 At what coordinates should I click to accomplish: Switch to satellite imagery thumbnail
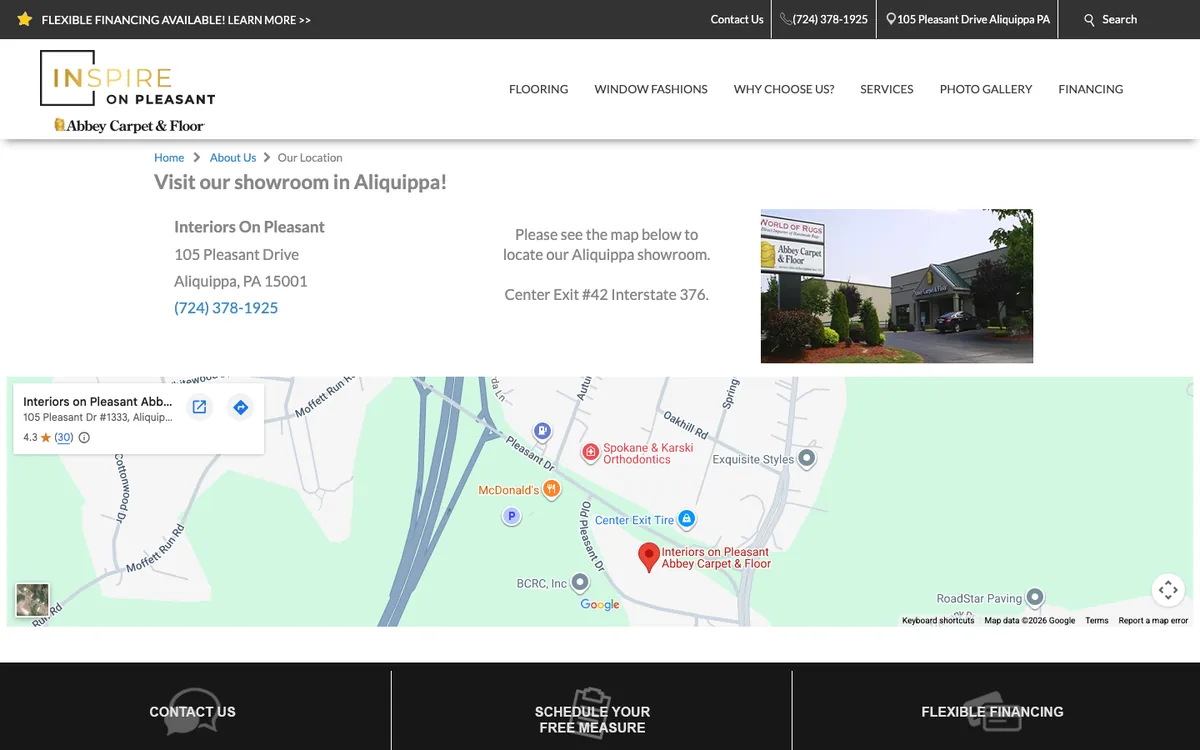click(32, 600)
